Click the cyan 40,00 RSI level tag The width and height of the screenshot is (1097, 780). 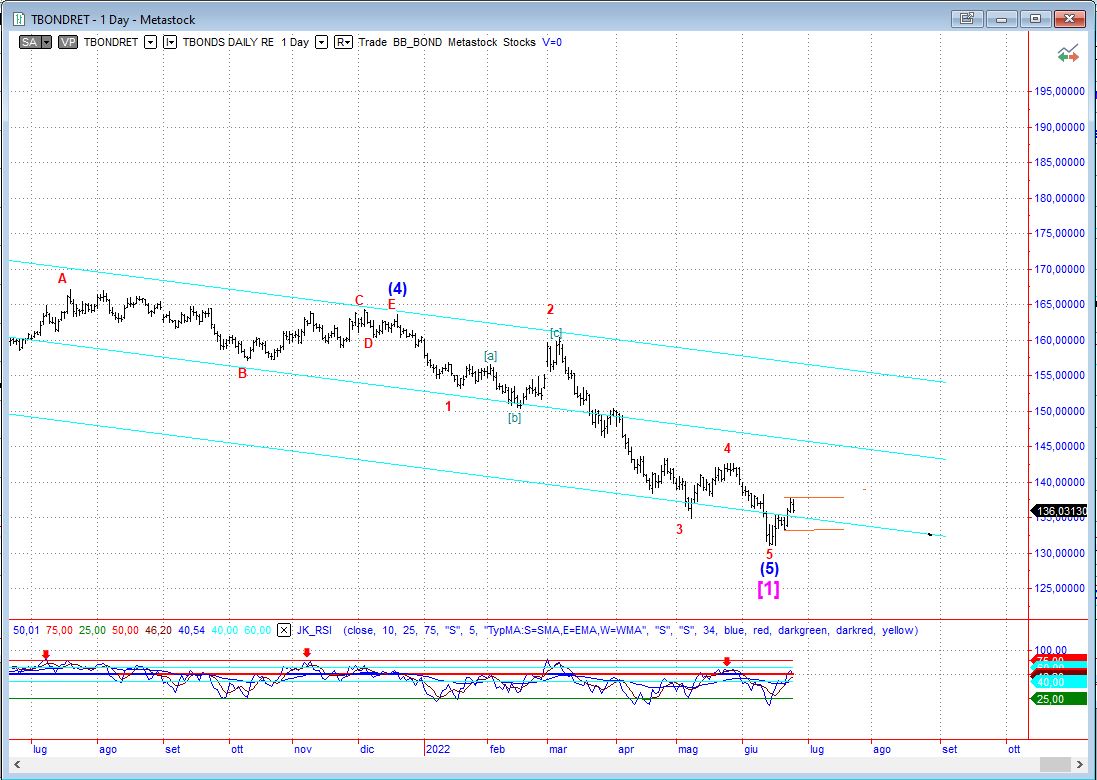(x=1059, y=682)
